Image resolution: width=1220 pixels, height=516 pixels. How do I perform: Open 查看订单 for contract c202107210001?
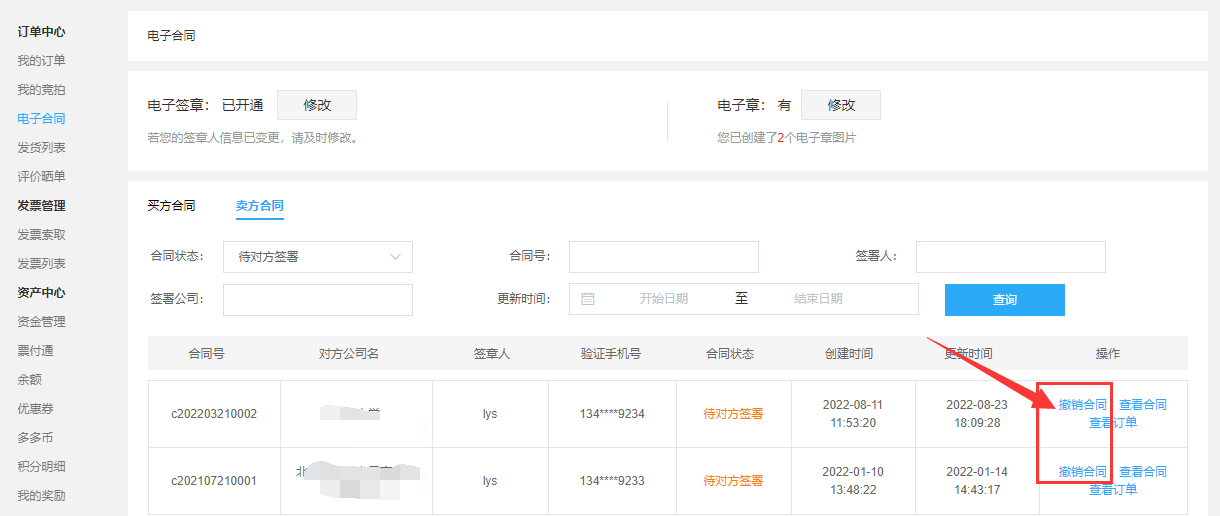click(x=1112, y=490)
